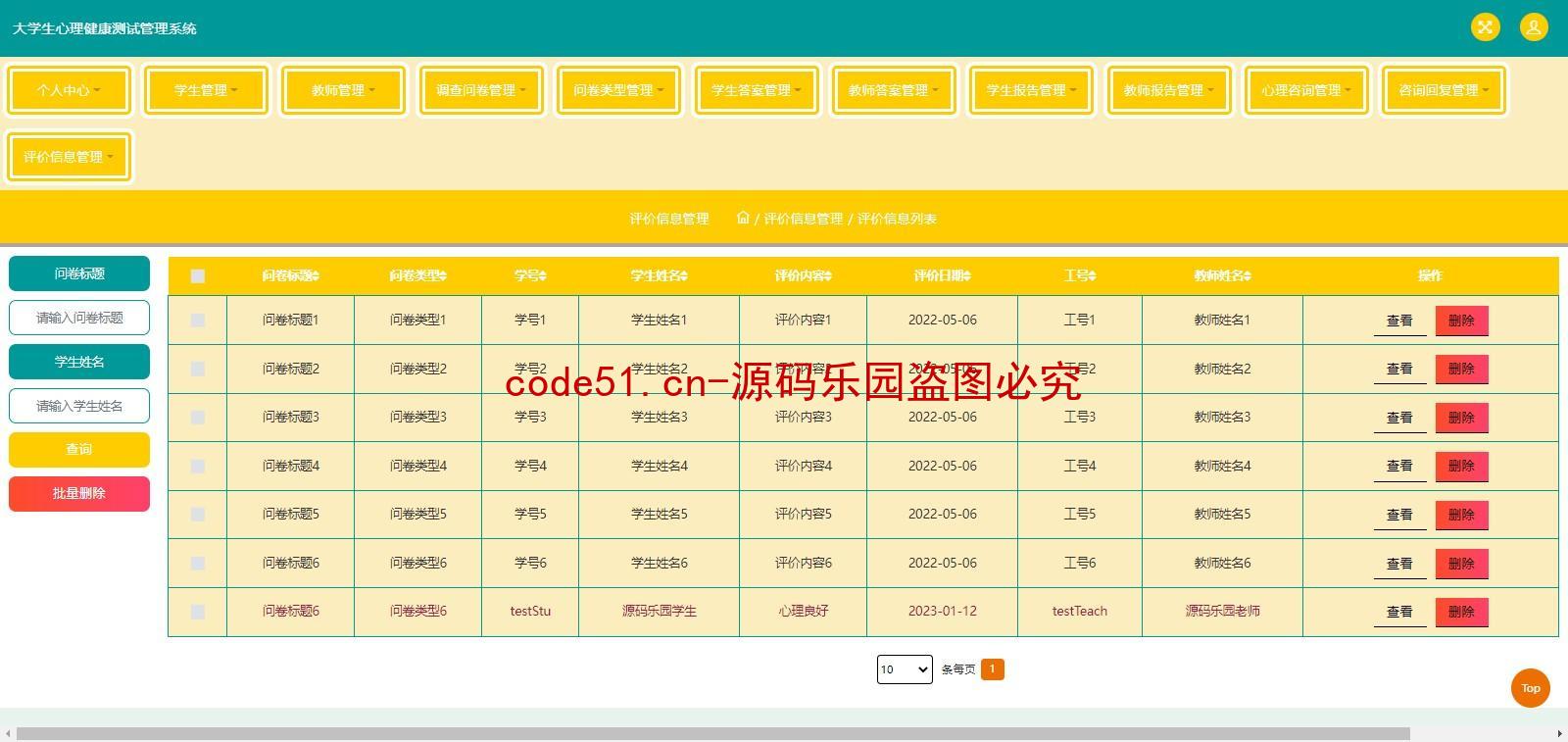
Task: Open the 心理咨询管理 menu
Action: point(1306,90)
